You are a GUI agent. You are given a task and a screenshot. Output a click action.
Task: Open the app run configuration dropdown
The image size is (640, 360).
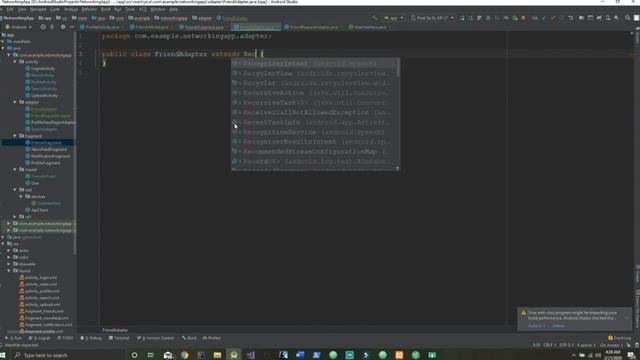click(x=393, y=18)
